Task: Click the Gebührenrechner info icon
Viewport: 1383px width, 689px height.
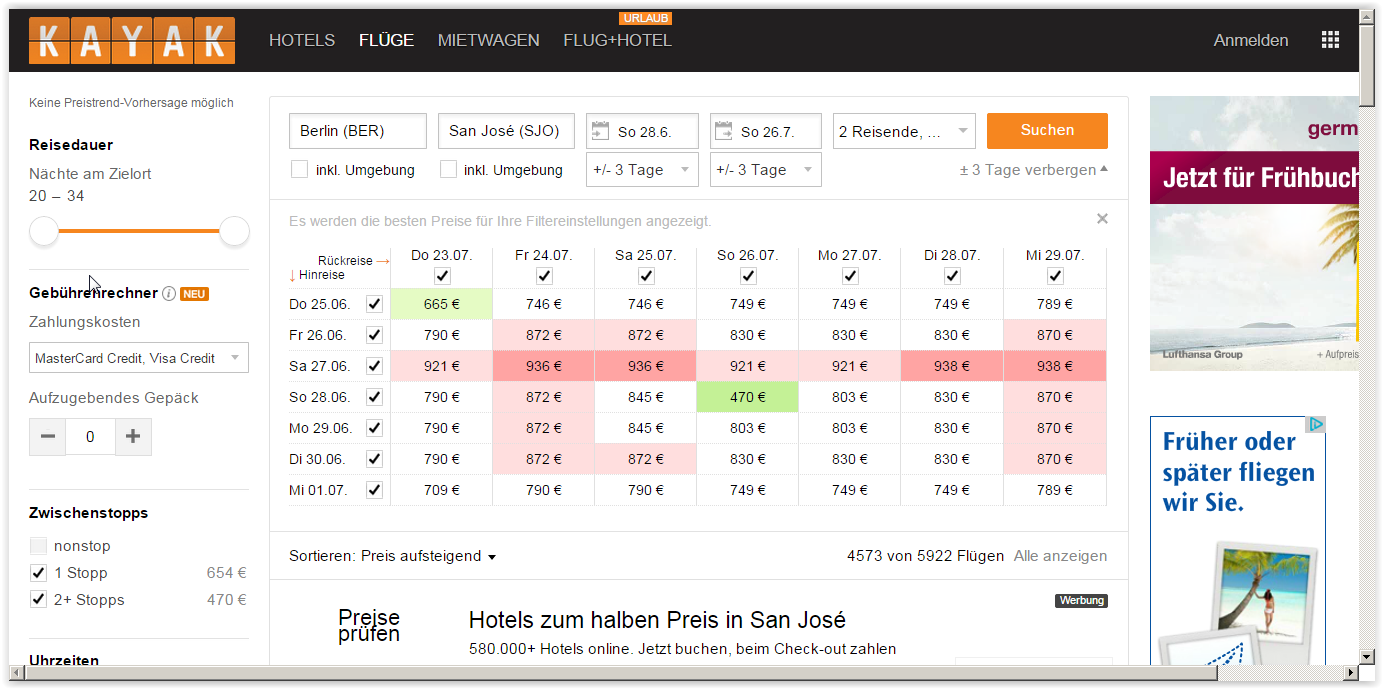Action: (x=169, y=294)
